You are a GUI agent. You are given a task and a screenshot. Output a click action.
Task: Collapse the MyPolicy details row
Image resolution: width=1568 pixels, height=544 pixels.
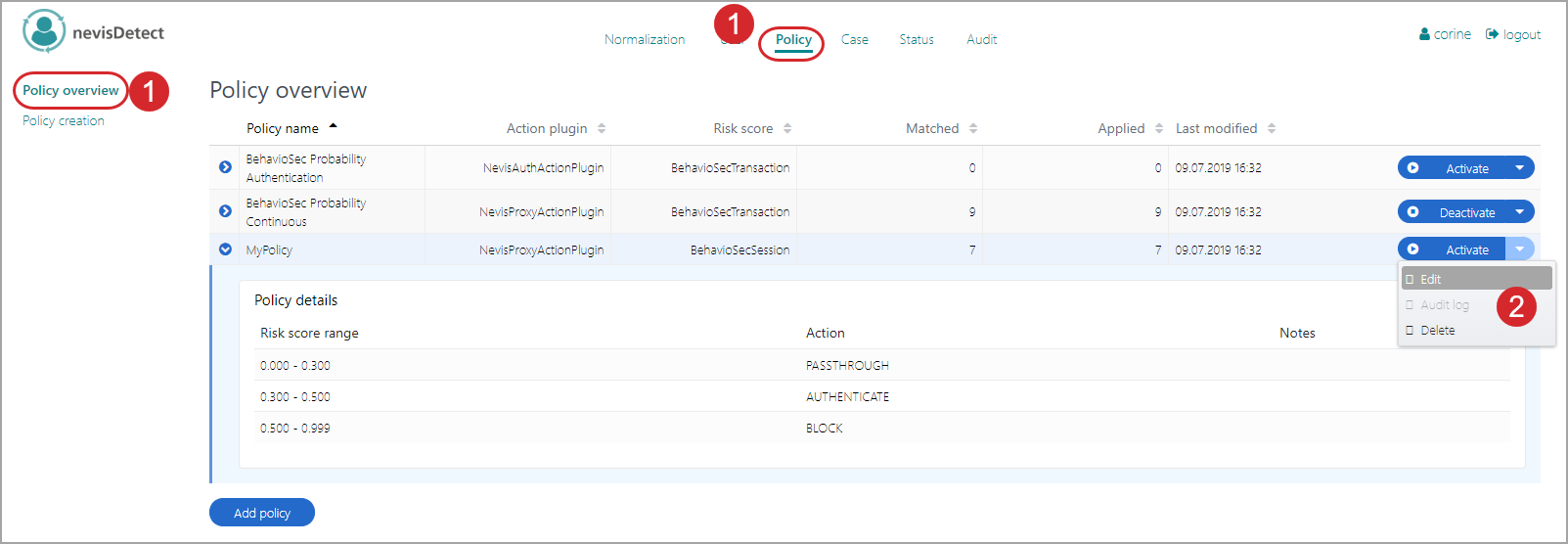[x=225, y=249]
